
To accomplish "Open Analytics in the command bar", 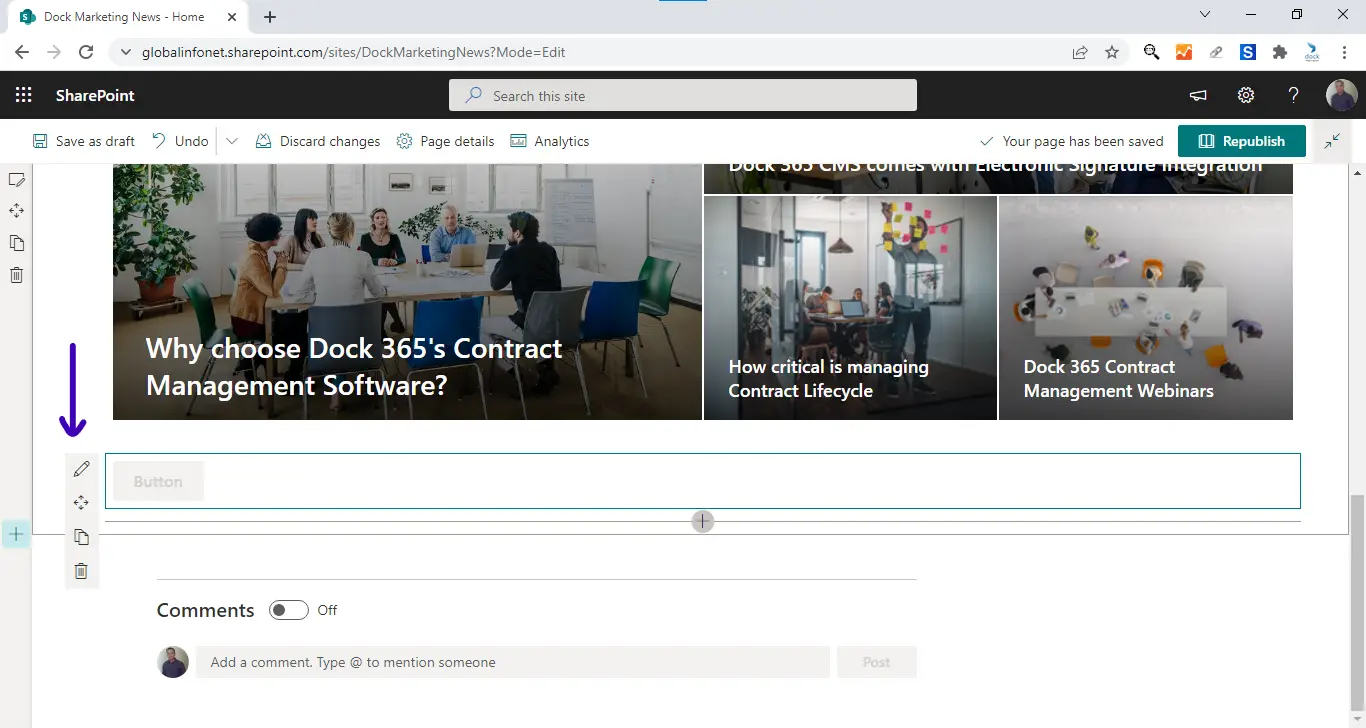I will click(x=550, y=141).
